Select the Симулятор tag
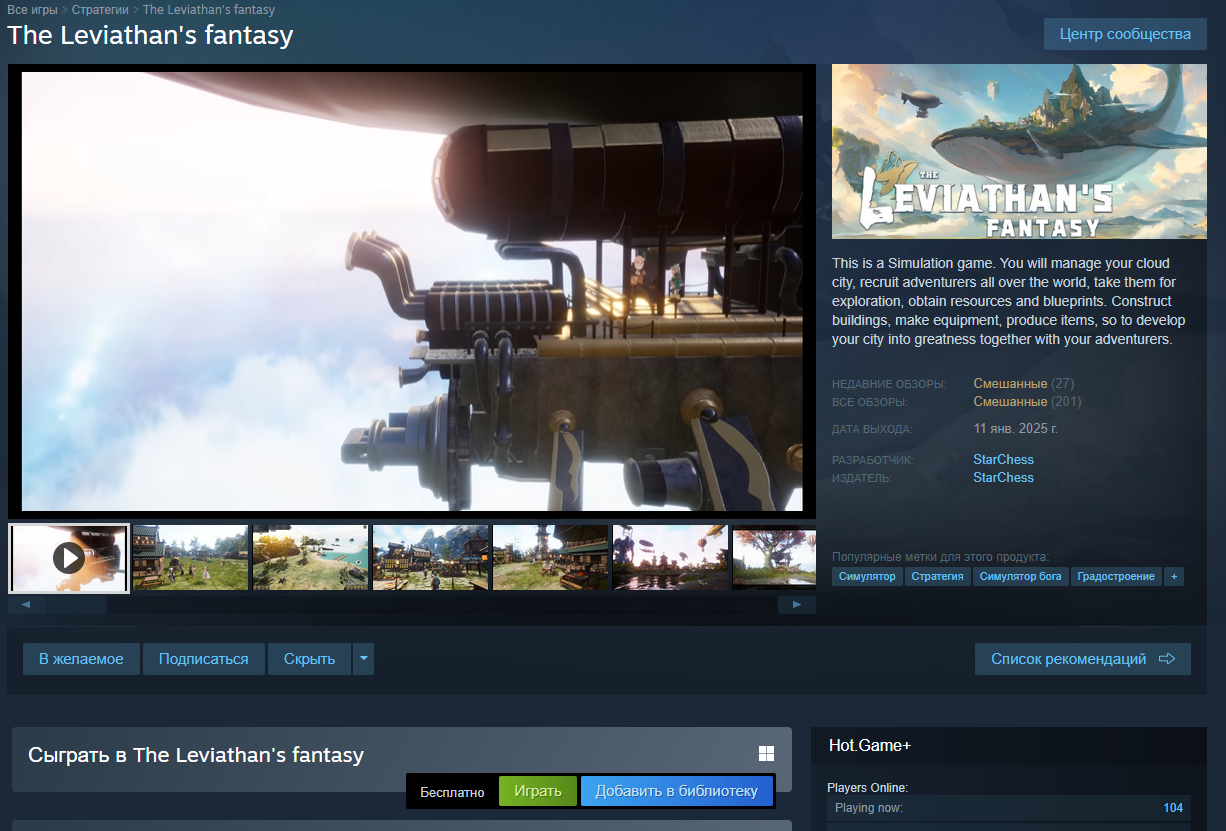Screen dimensions: 1226x831 [867, 576]
